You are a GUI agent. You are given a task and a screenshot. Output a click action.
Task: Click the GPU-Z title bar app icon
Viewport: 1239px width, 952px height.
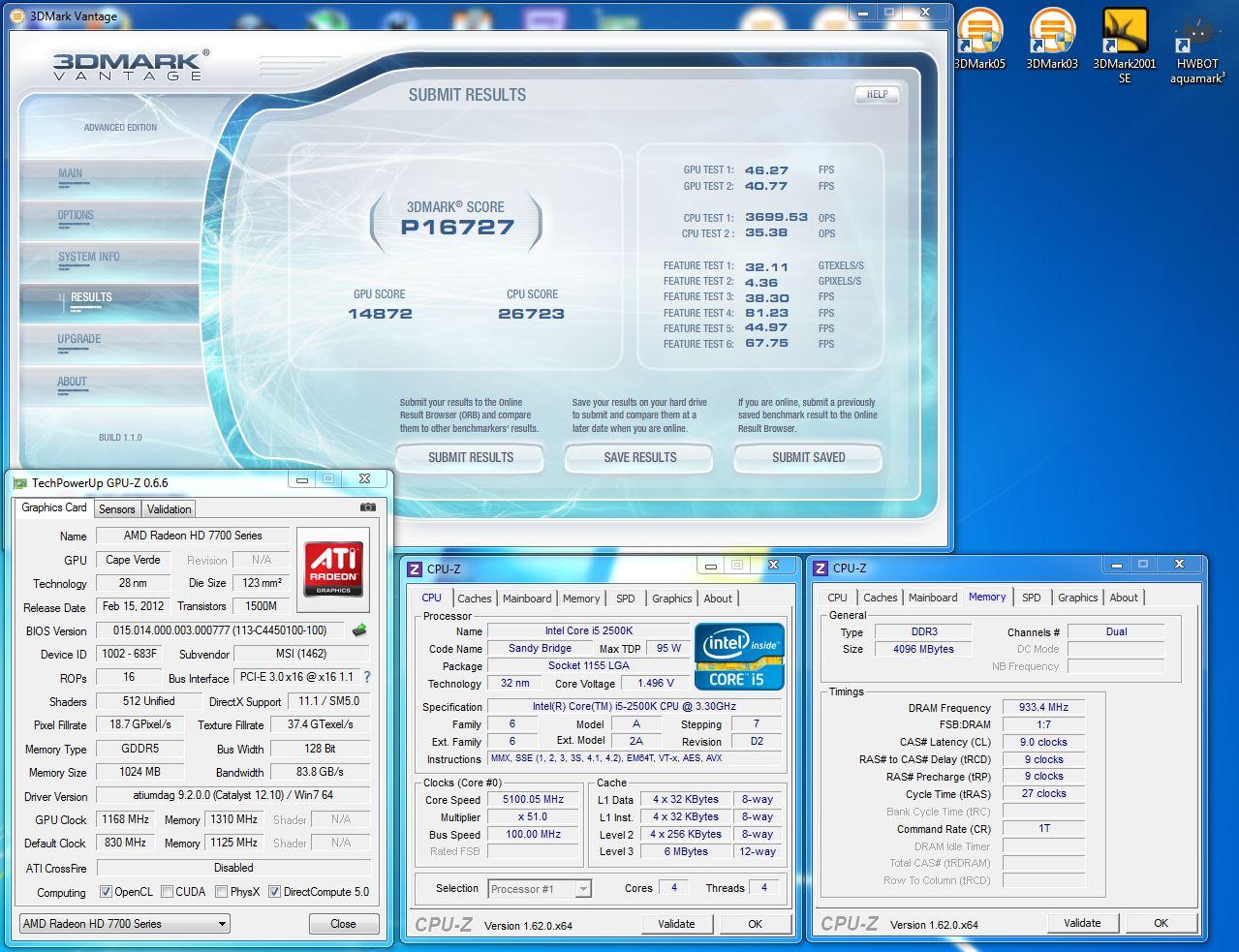[19, 481]
